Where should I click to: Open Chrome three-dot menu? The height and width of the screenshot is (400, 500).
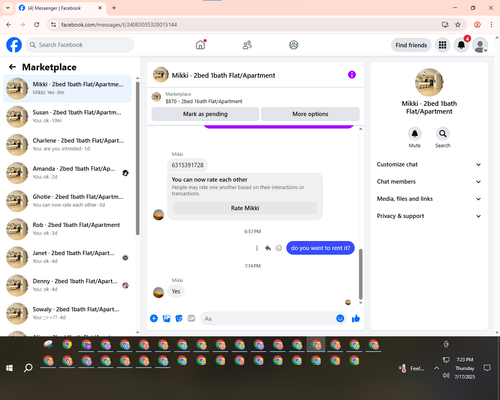(491, 25)
